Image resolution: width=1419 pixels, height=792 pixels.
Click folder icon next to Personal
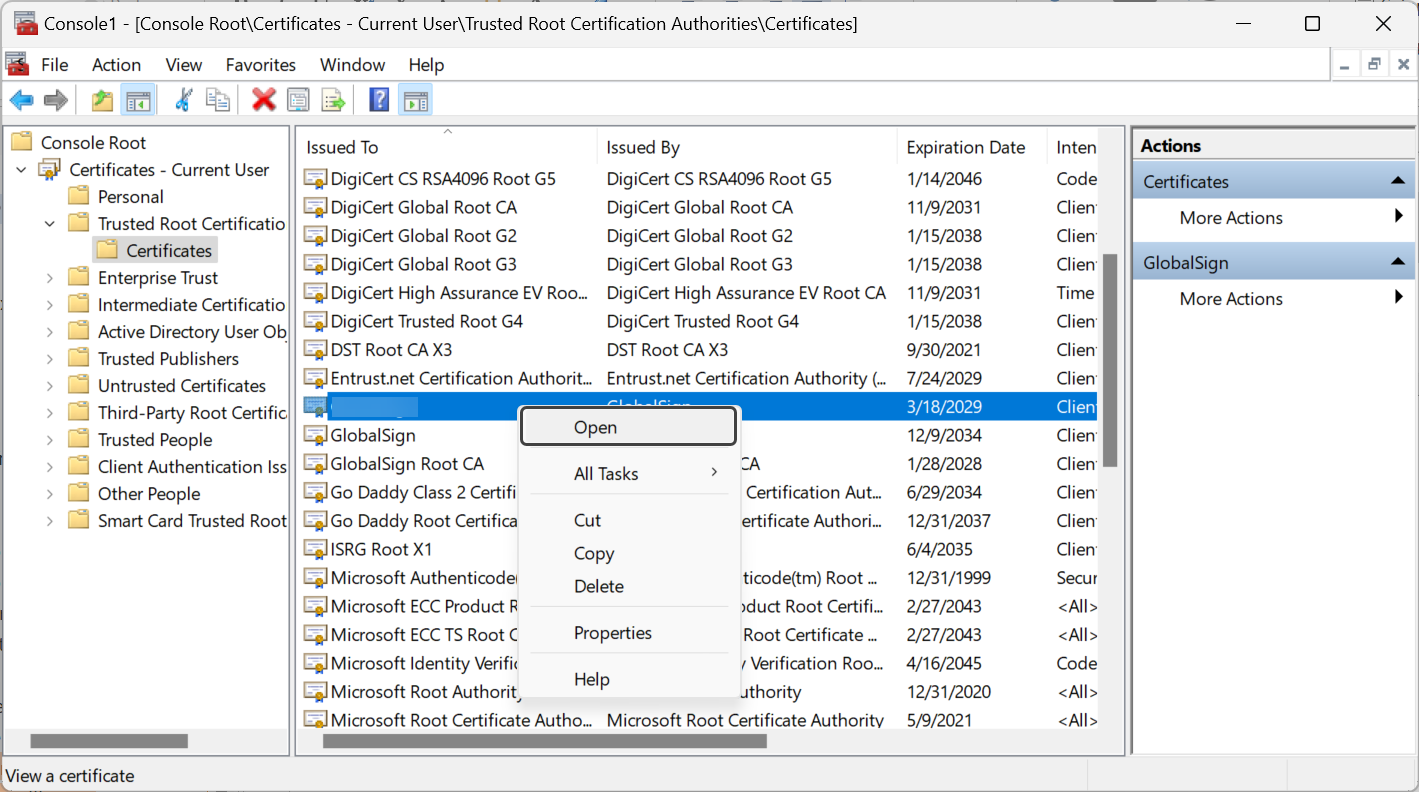pos(79,196)
